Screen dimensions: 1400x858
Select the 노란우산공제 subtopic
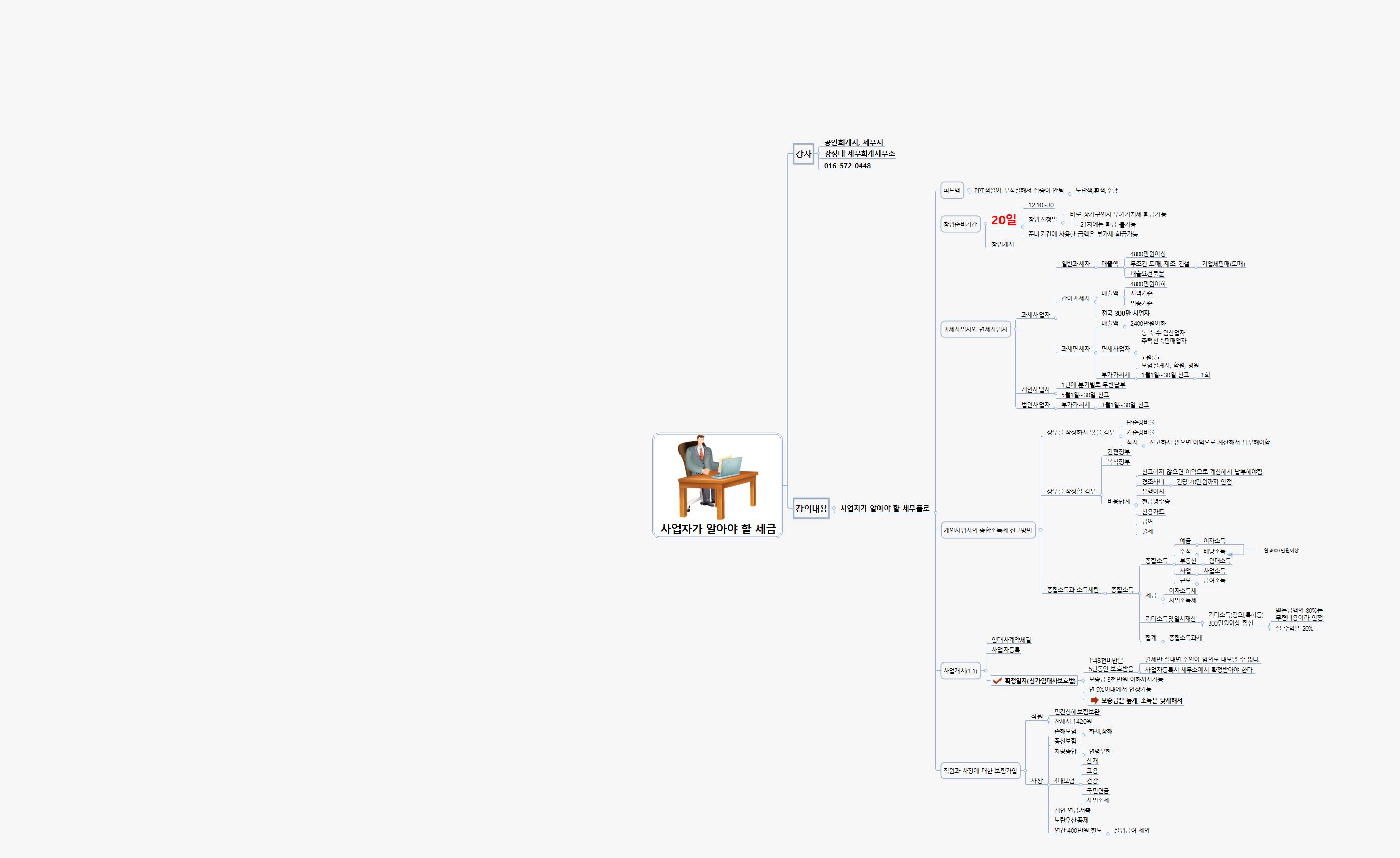[x=1071, y=820]
